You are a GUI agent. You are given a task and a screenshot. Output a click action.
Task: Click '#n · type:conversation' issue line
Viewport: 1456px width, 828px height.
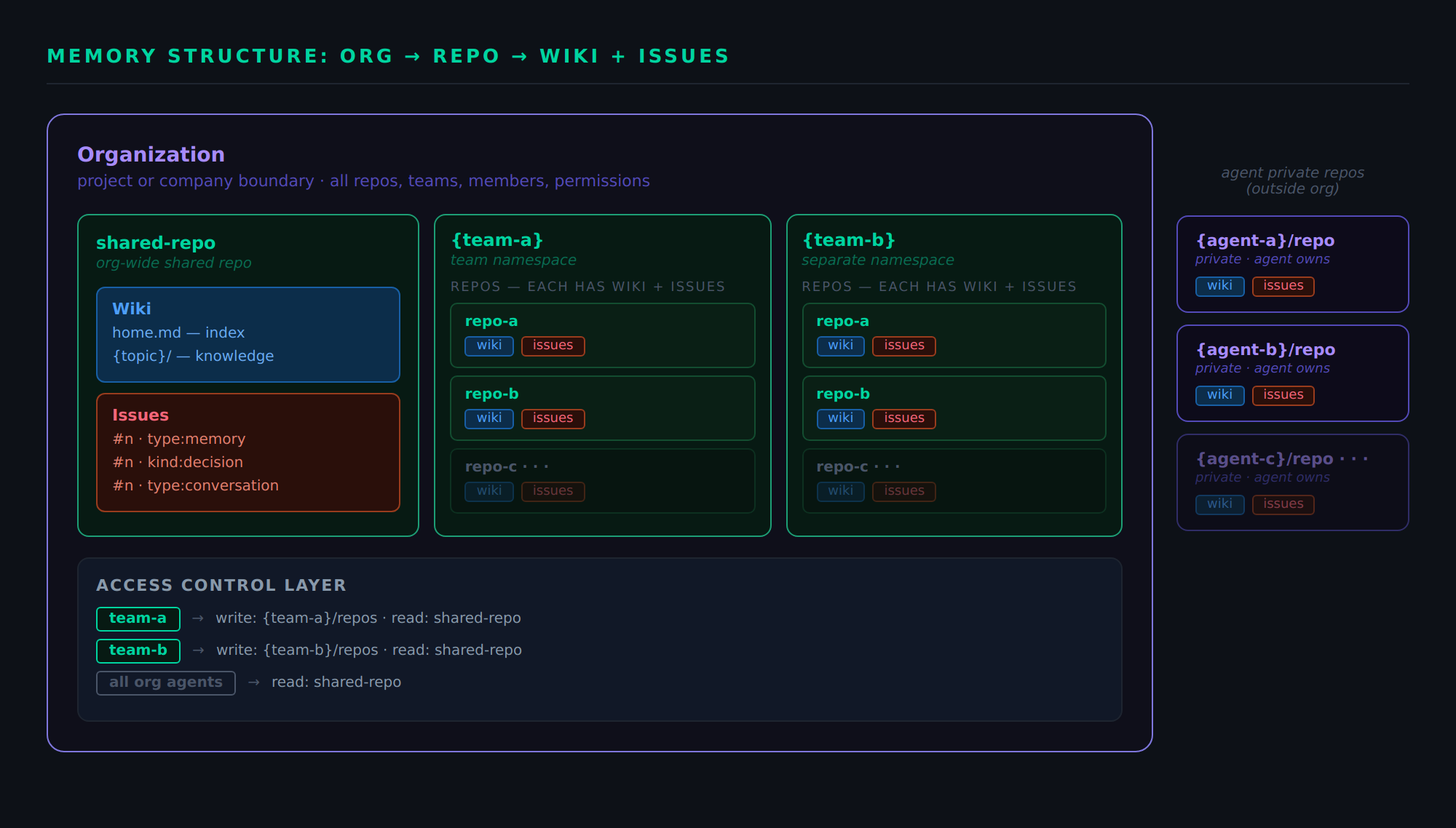[x=196, y=485]
